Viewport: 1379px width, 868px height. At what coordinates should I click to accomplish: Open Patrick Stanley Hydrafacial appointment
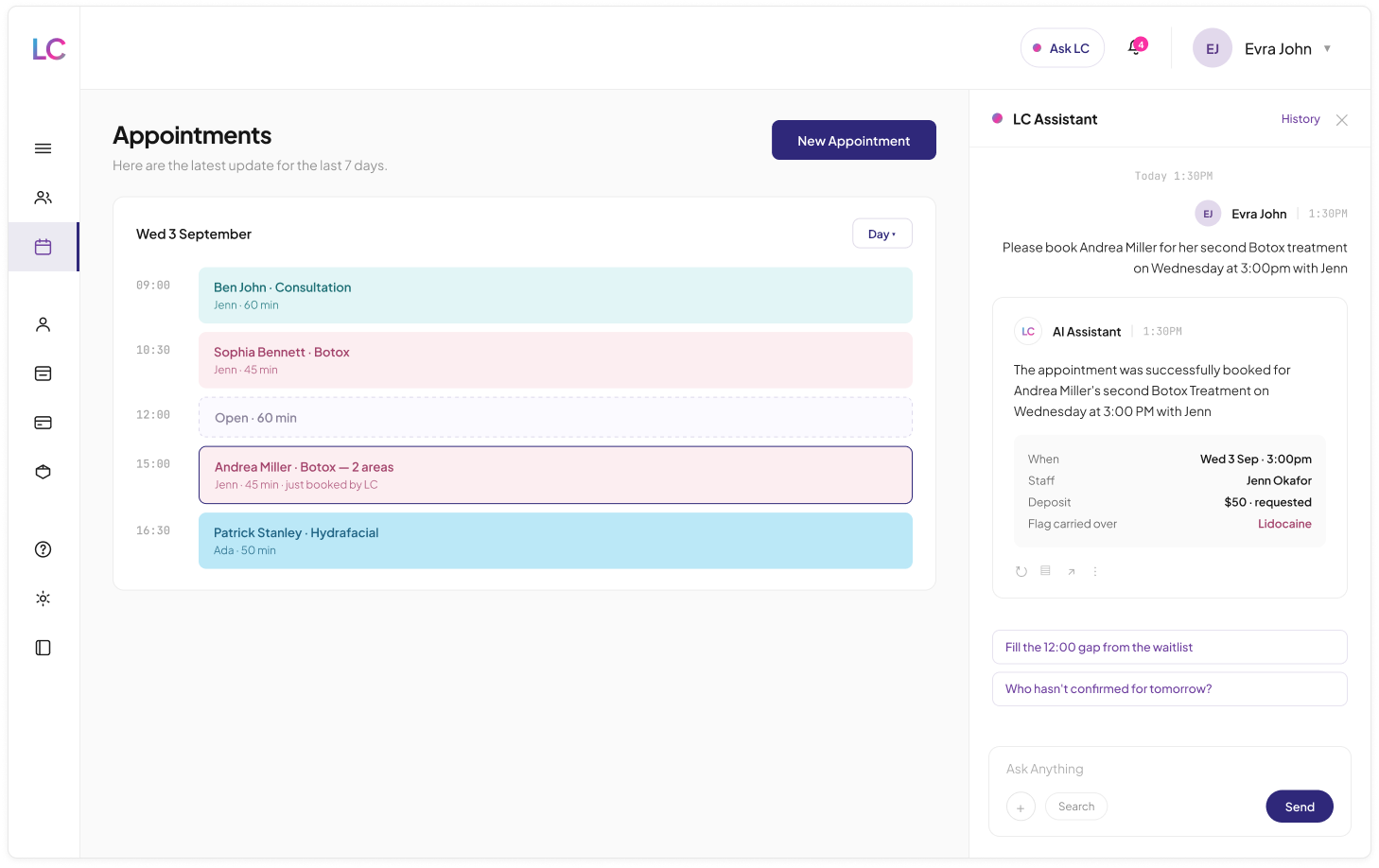(555, 541)
